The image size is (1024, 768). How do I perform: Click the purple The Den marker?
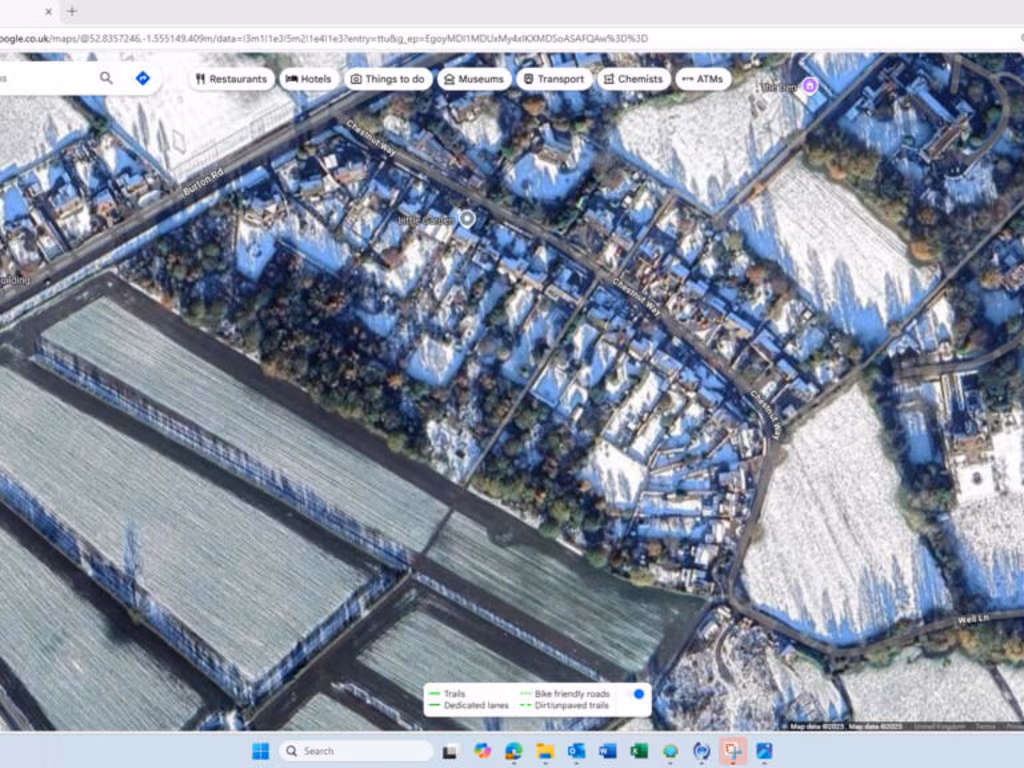tap(810, 86)
